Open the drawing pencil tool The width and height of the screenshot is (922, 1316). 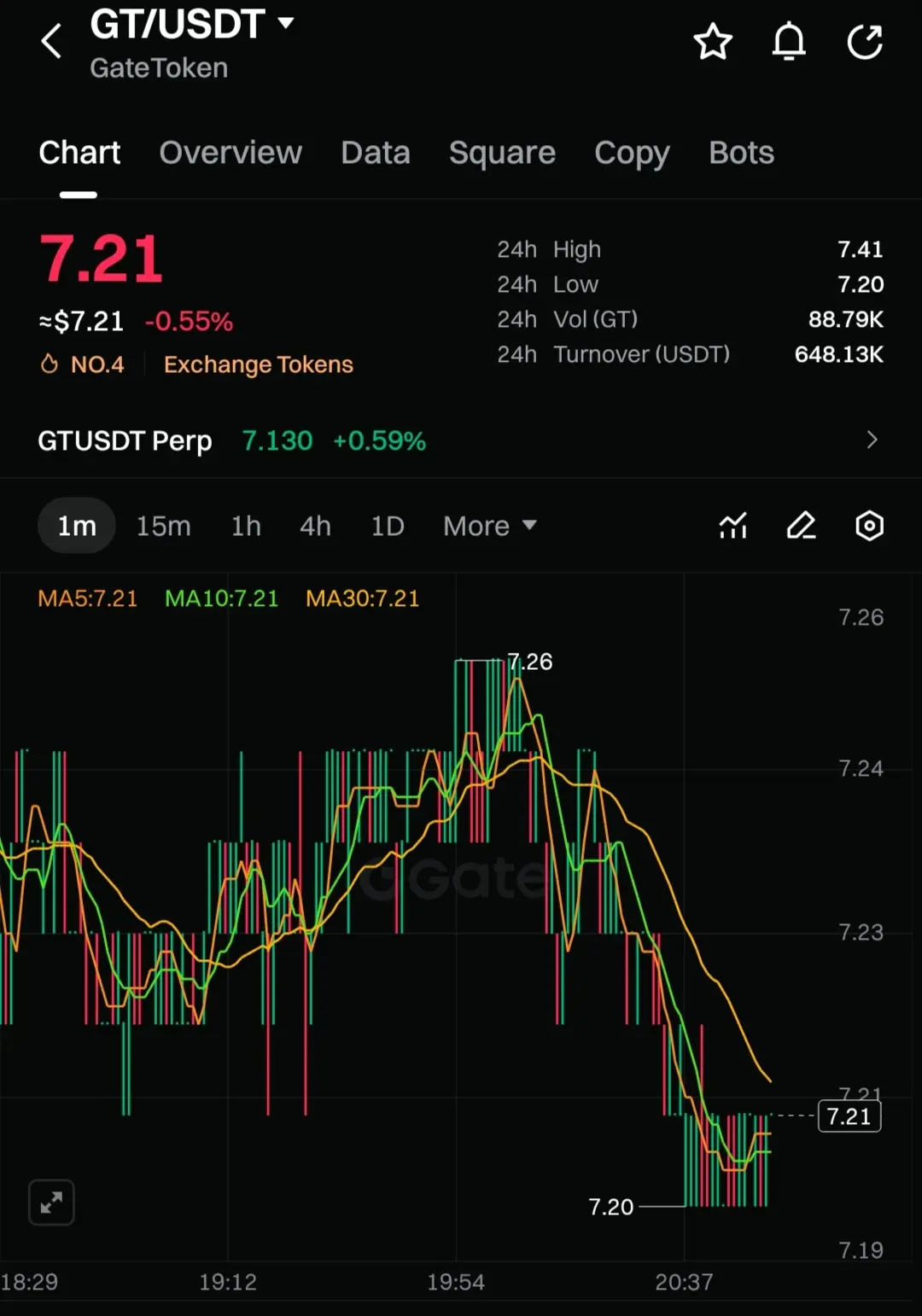tap(801, 526)
